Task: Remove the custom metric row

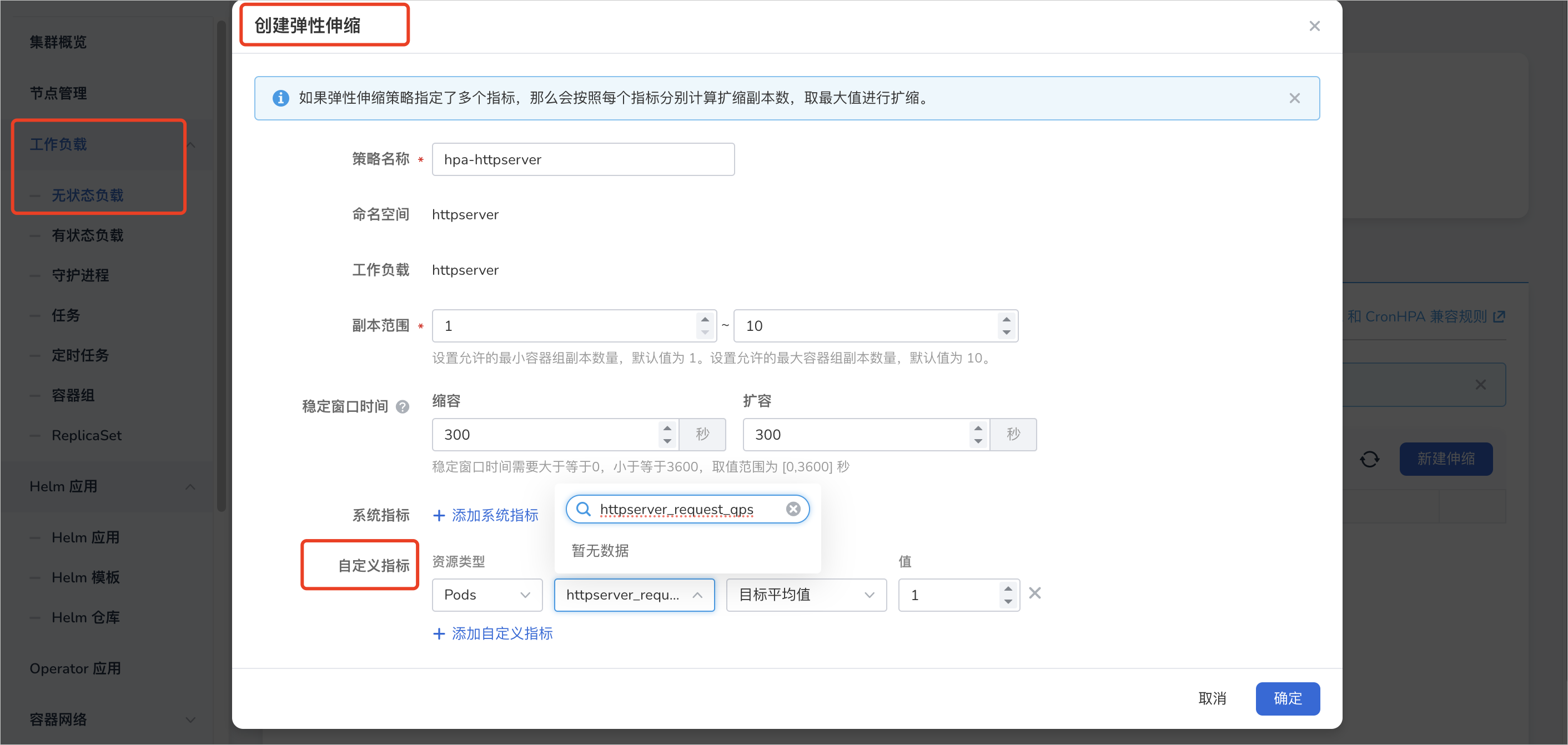Action: 1035,593
